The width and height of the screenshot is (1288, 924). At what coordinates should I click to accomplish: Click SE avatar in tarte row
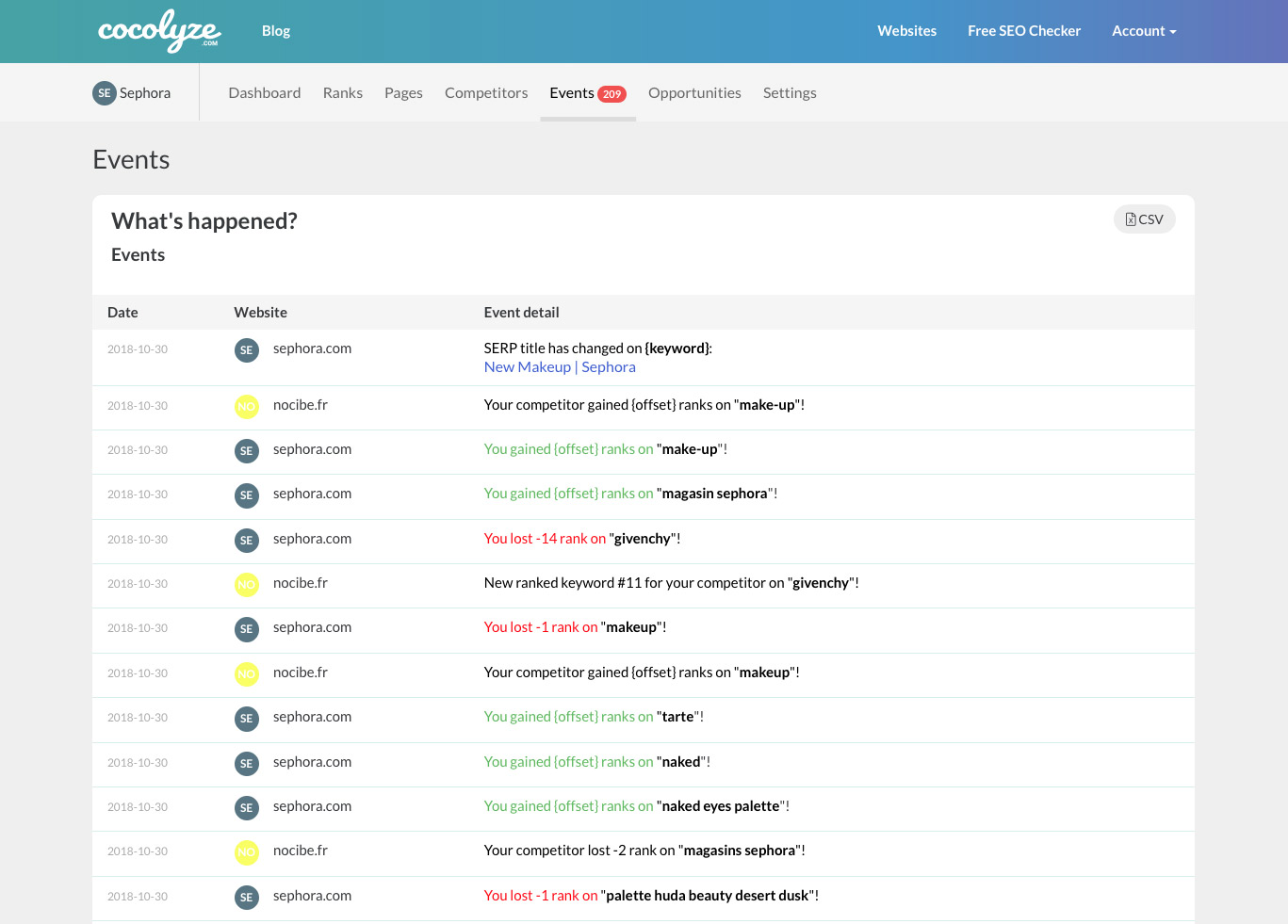point(247,719)
